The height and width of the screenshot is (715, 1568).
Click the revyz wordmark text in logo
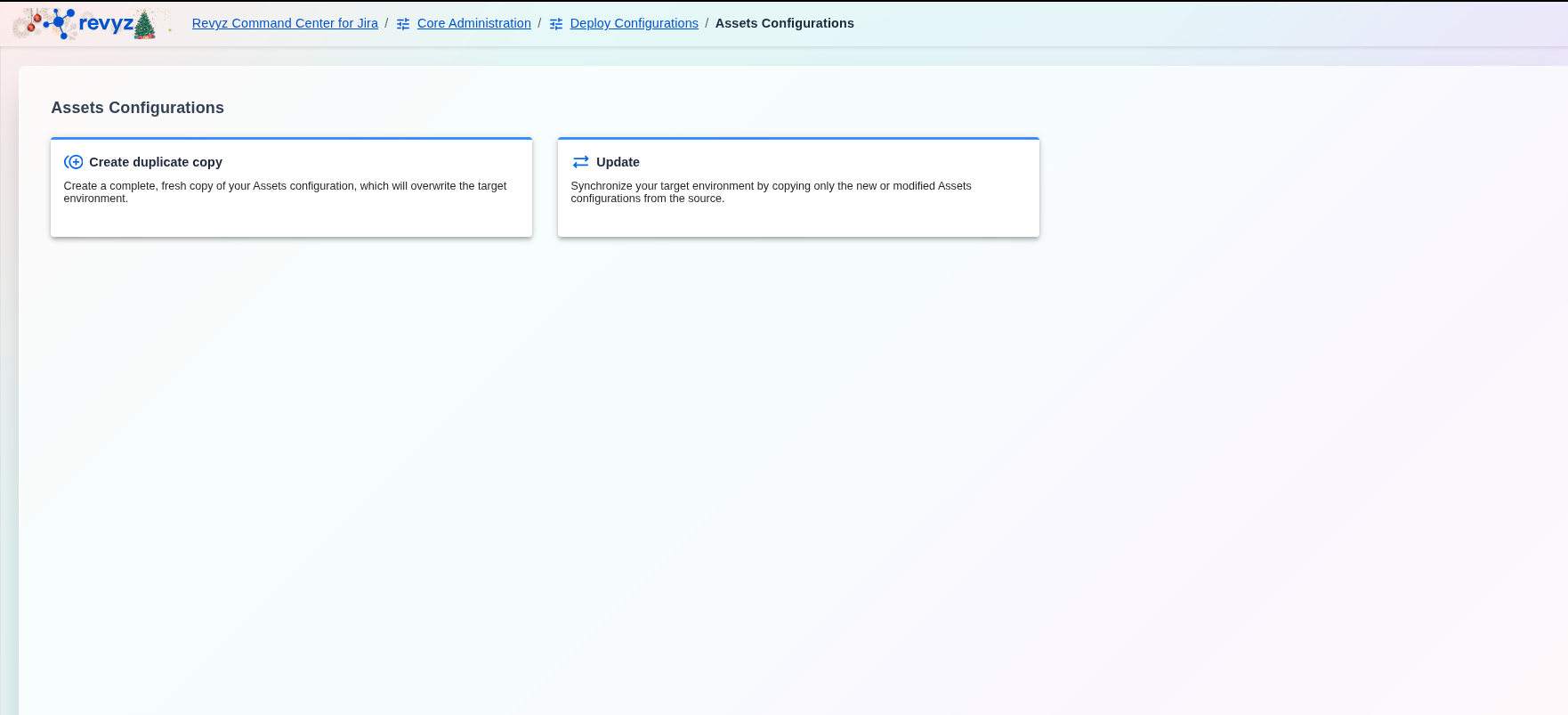pyautogui.click(x=106, y=23)
